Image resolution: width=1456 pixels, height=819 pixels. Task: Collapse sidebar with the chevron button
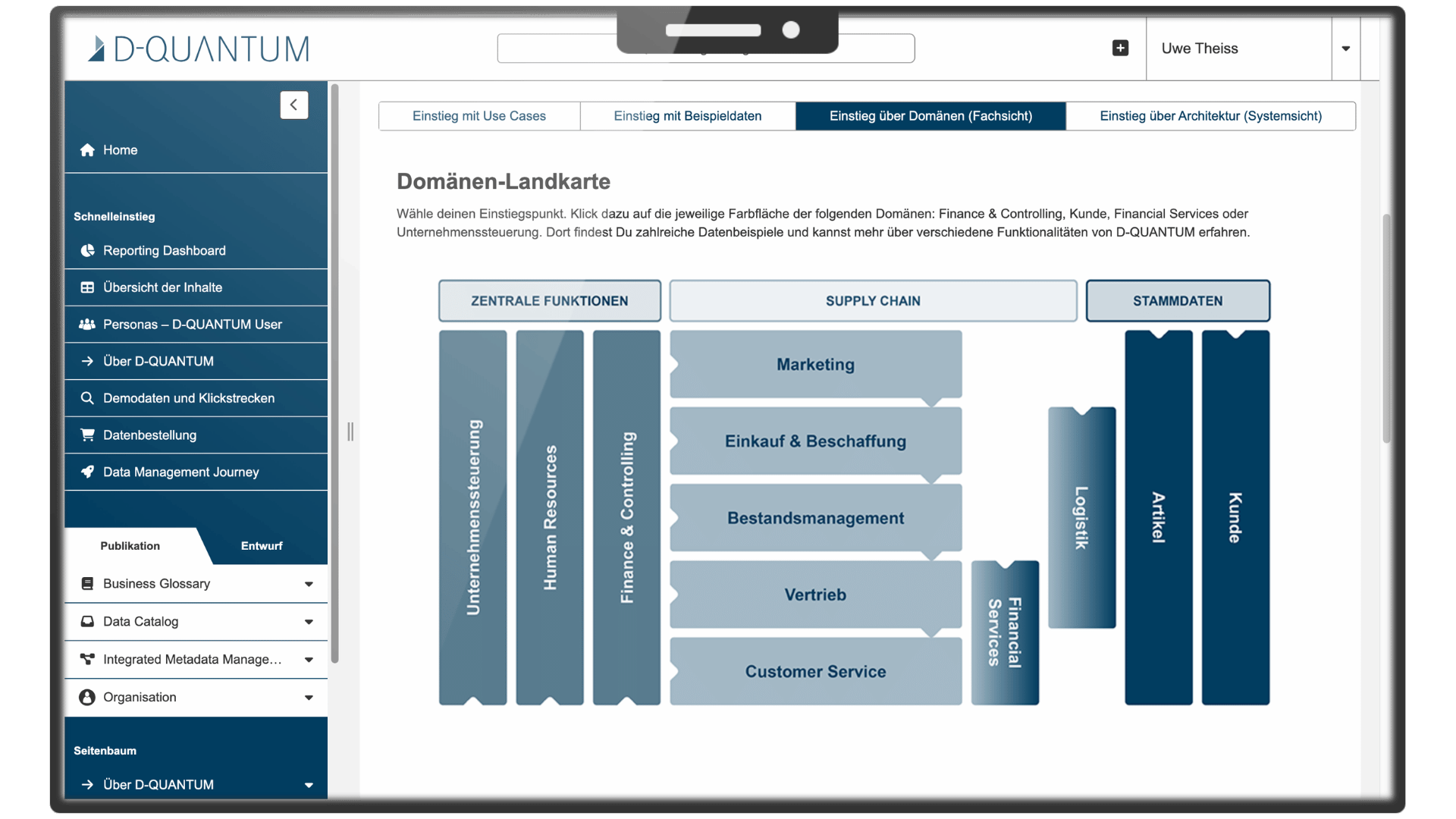tap(293, 105)
